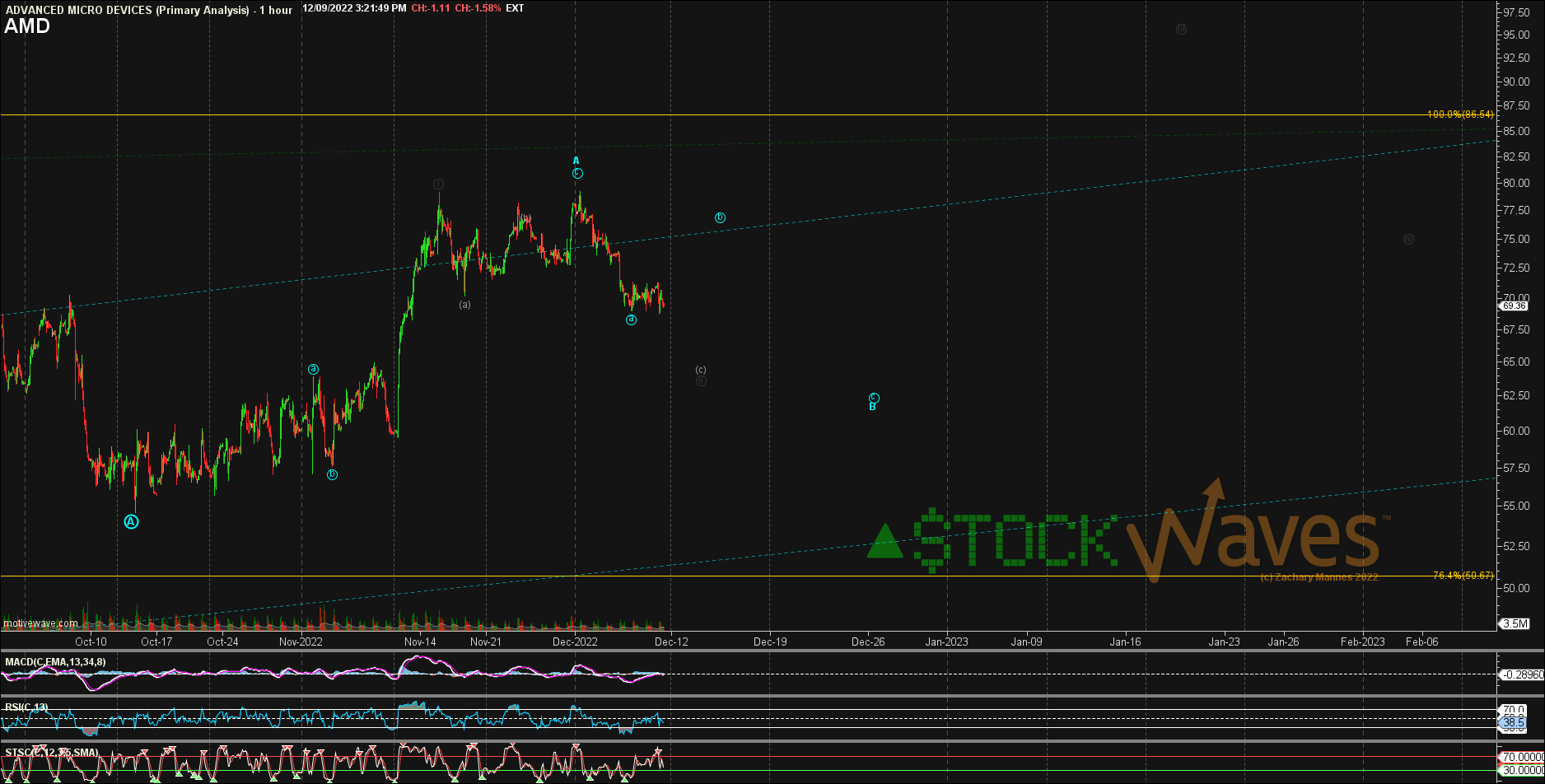Select the cyan A wave label above the December high
Image resolution: width=1545 pixels, height=784 pixels.
click(576, 161)
